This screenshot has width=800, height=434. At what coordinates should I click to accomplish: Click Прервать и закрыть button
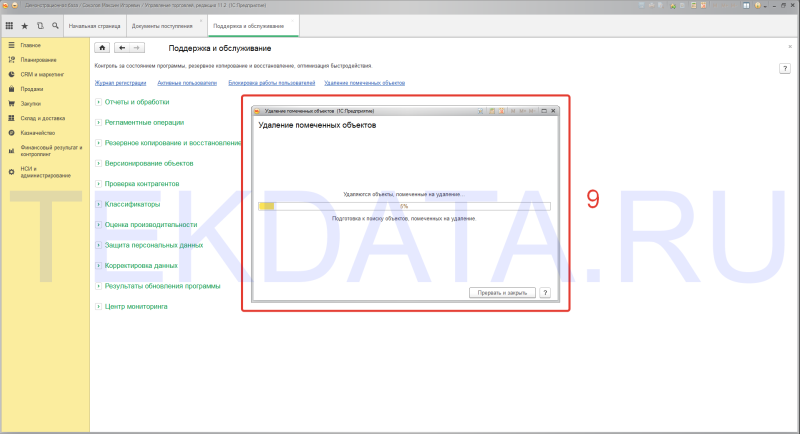(502, 293)
